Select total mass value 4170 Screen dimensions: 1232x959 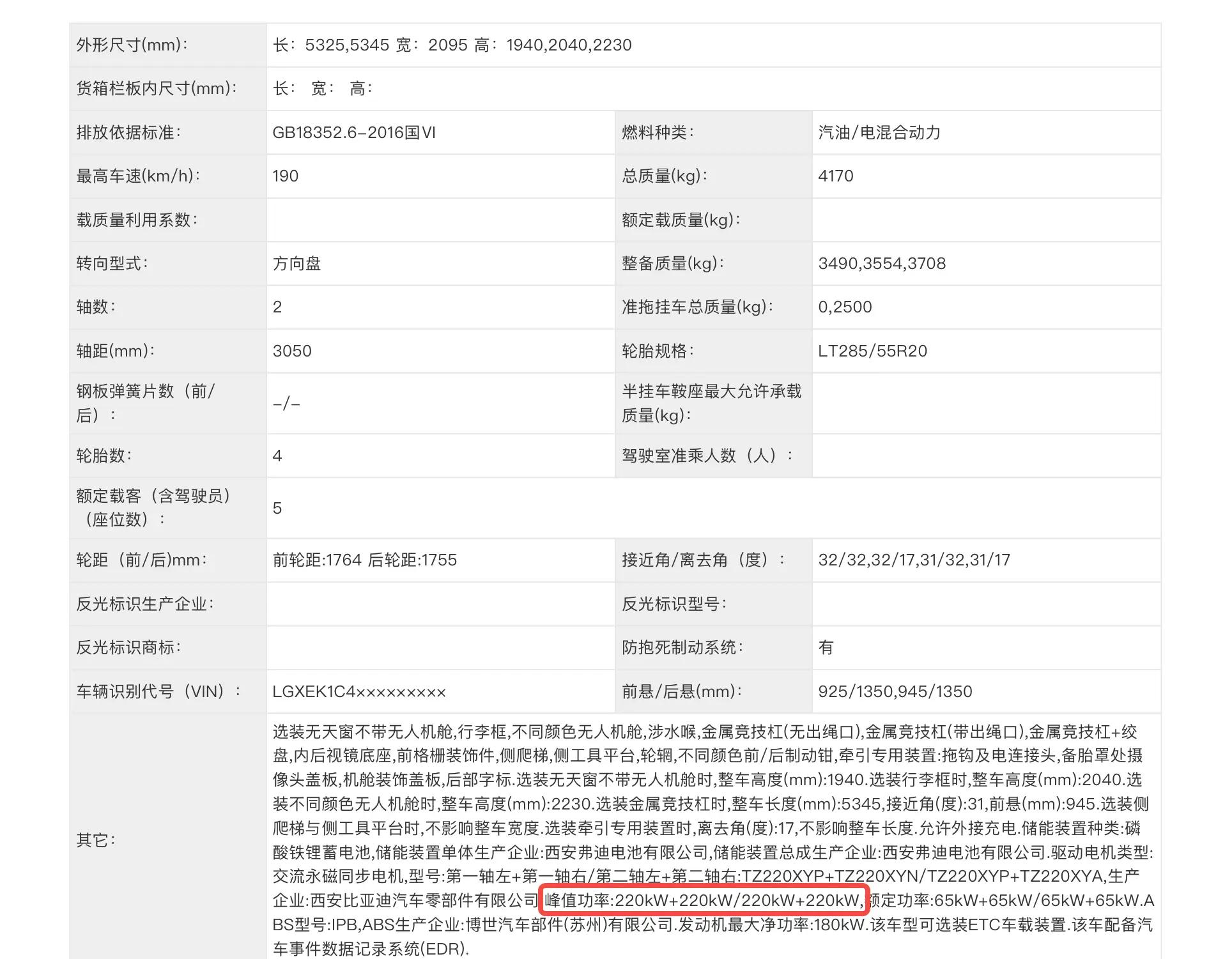point(836,176)
